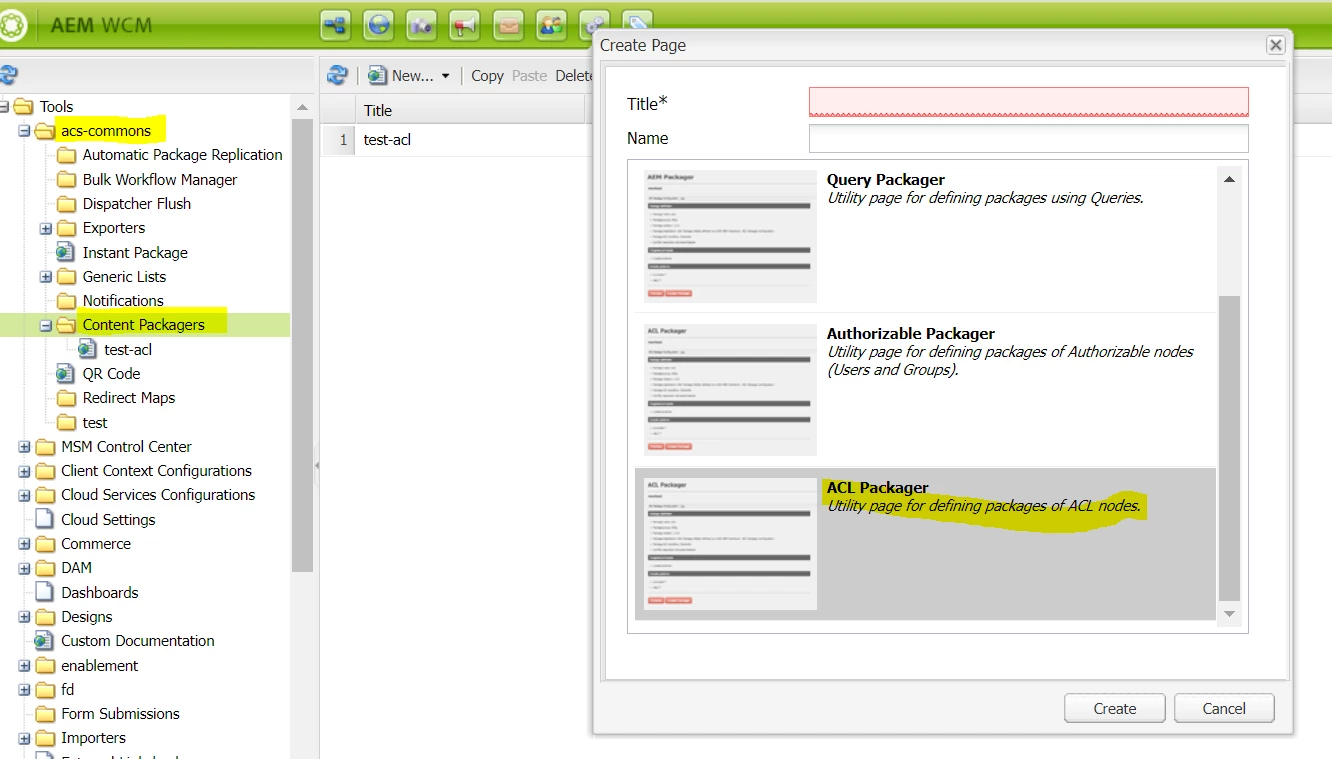Image resolution: width=1332 pixels, height=759 pixels.
Task: Expand the fd node
Action: click(24, 690)
